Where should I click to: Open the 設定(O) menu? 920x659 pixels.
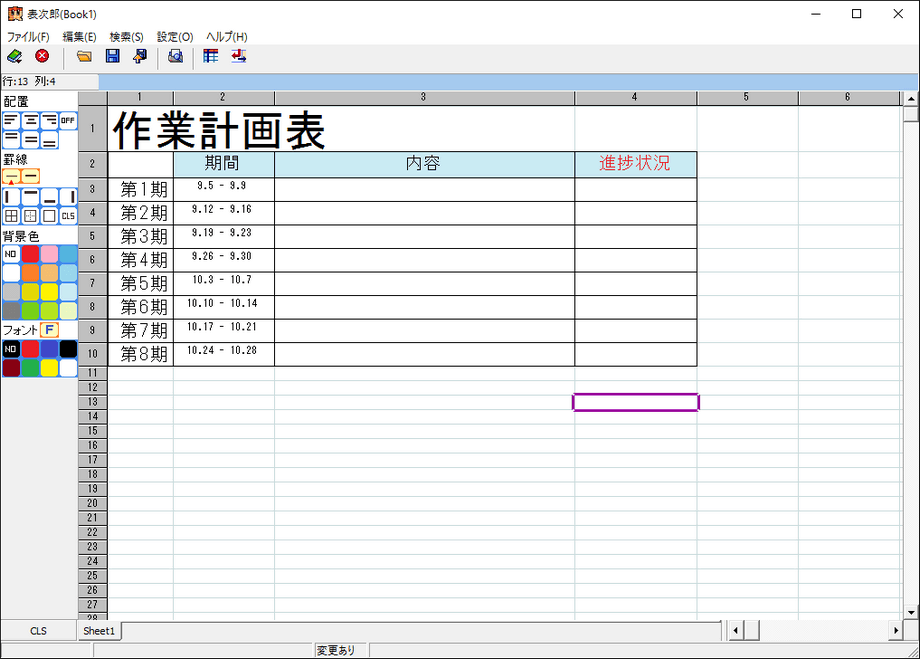[x=175, y=37]
